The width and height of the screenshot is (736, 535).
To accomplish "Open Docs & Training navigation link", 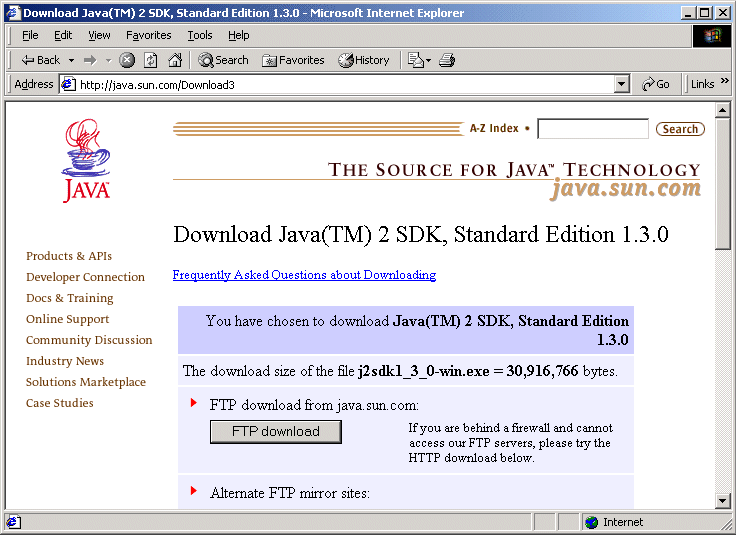I will pyautogui.click(x=69, y=298).
